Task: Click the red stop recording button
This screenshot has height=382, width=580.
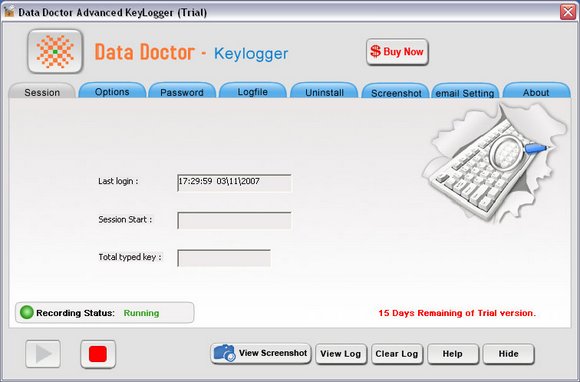Action: pos(98,354)
